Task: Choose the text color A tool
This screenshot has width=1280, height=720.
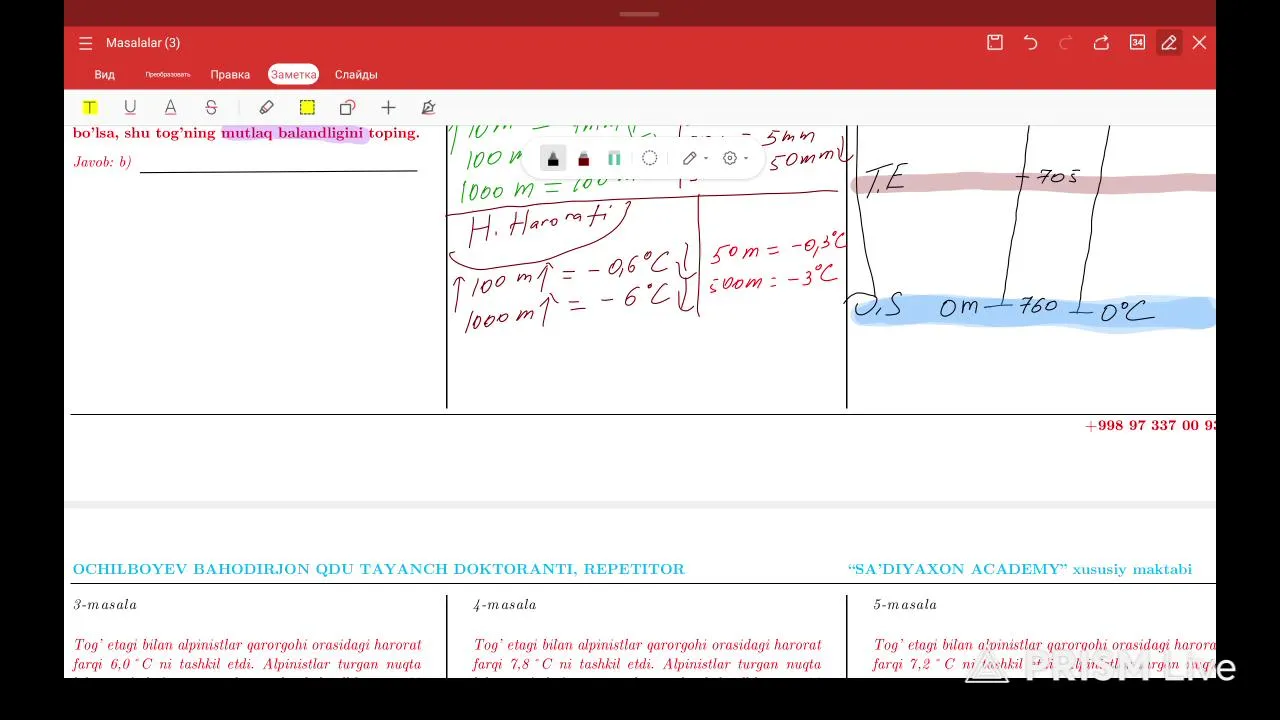Action: coord(170,107)
